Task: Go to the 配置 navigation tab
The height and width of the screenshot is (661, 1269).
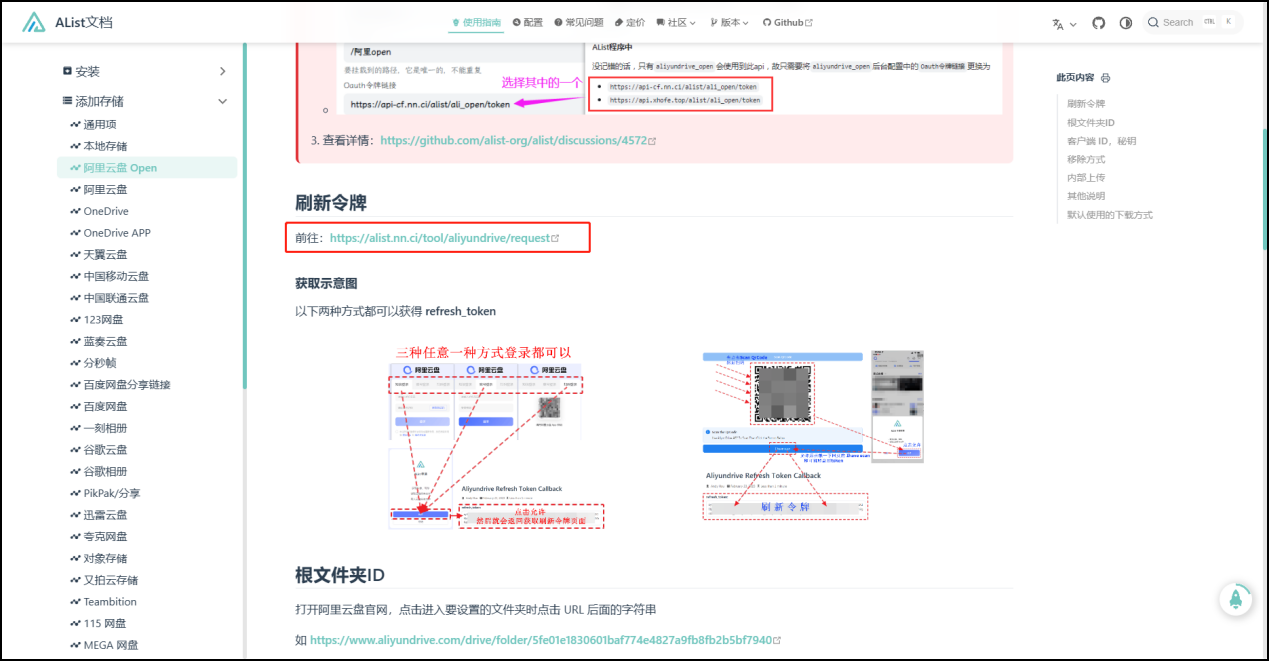Action: coord(527,22)
